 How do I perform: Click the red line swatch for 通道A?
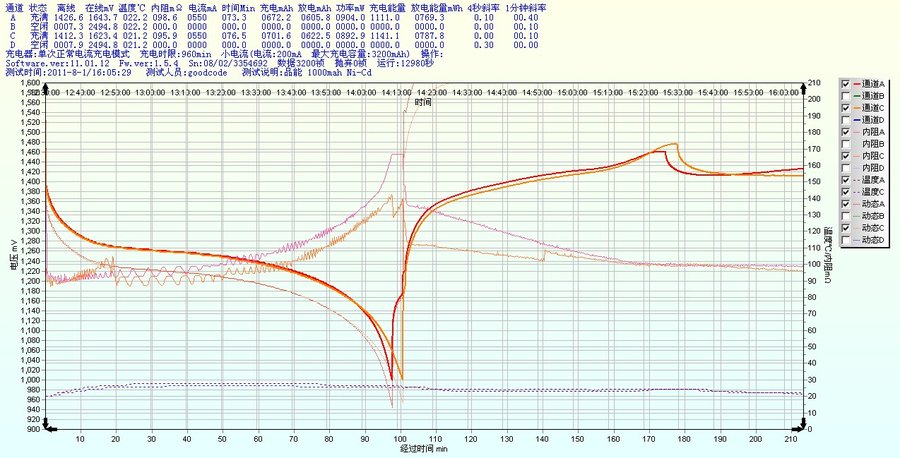[857, 83]
